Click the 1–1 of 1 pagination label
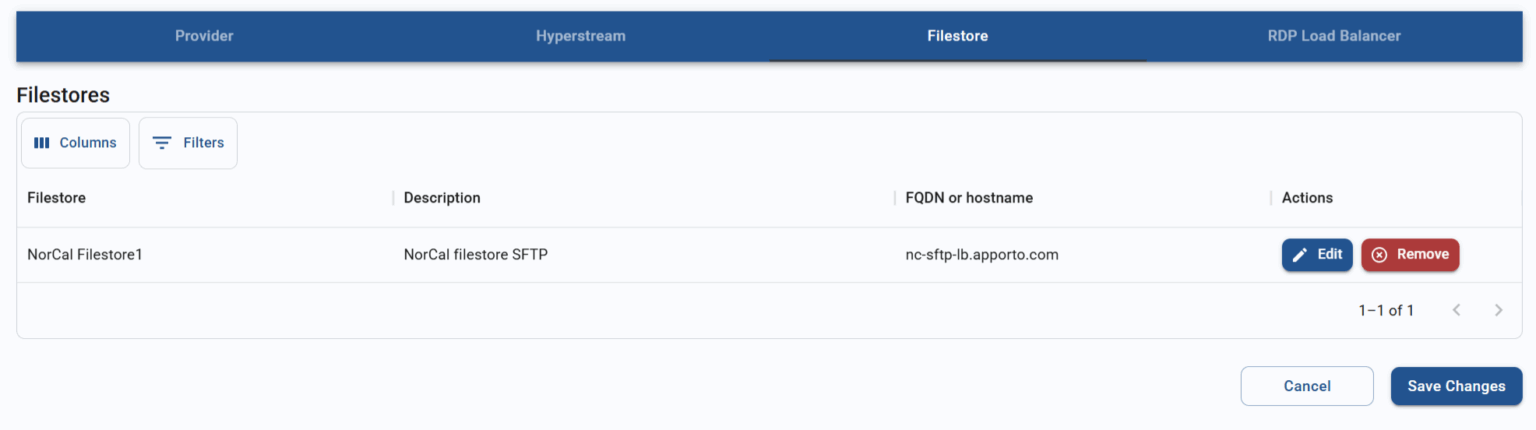The image size is (1536, 430). click(1385, 310)
